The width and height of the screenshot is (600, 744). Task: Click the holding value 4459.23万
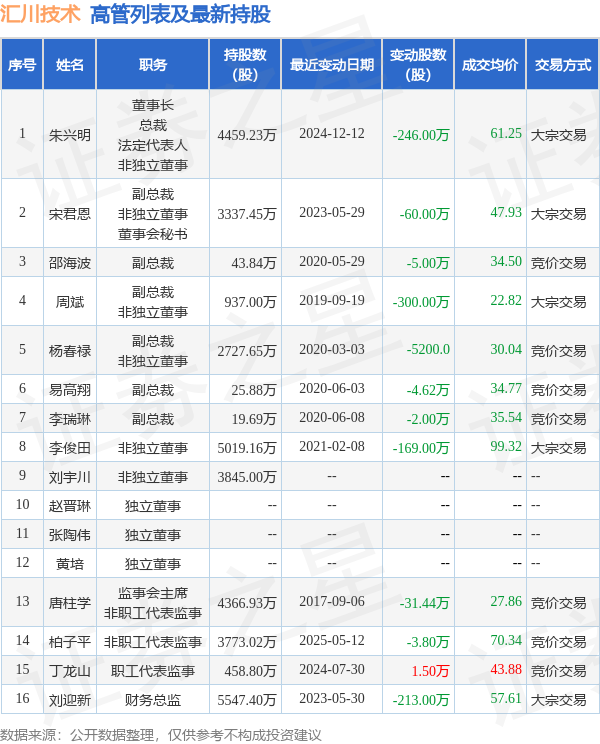click(247, 135)
